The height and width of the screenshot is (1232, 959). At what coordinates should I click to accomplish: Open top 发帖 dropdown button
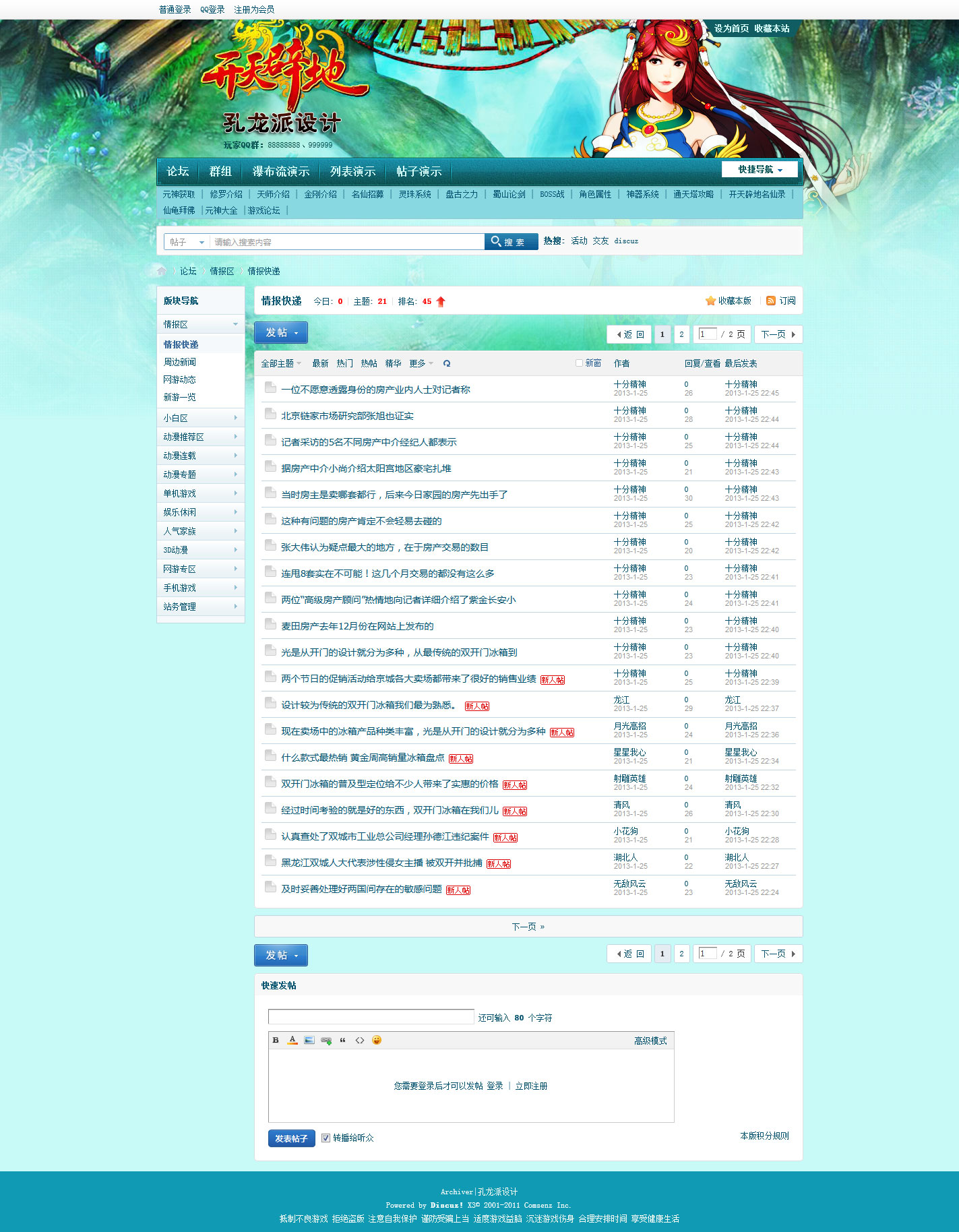[281, 333]
